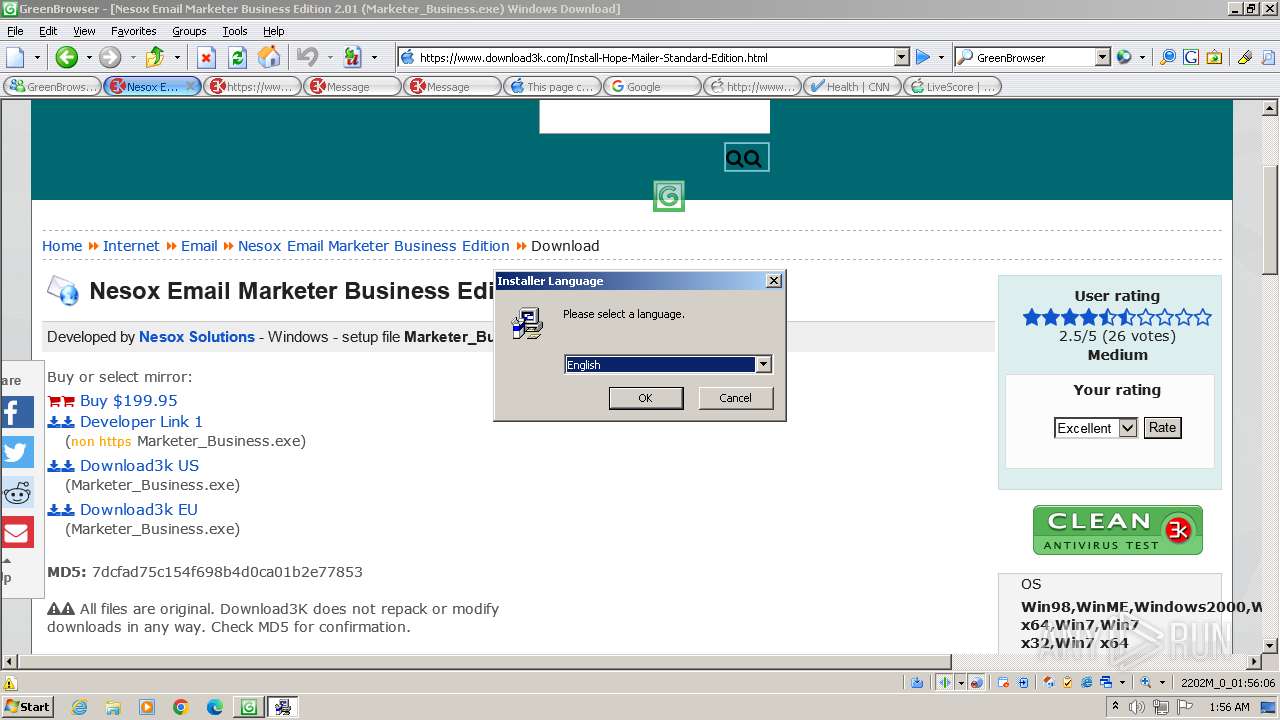Close the Installer Language dialog

773,281
